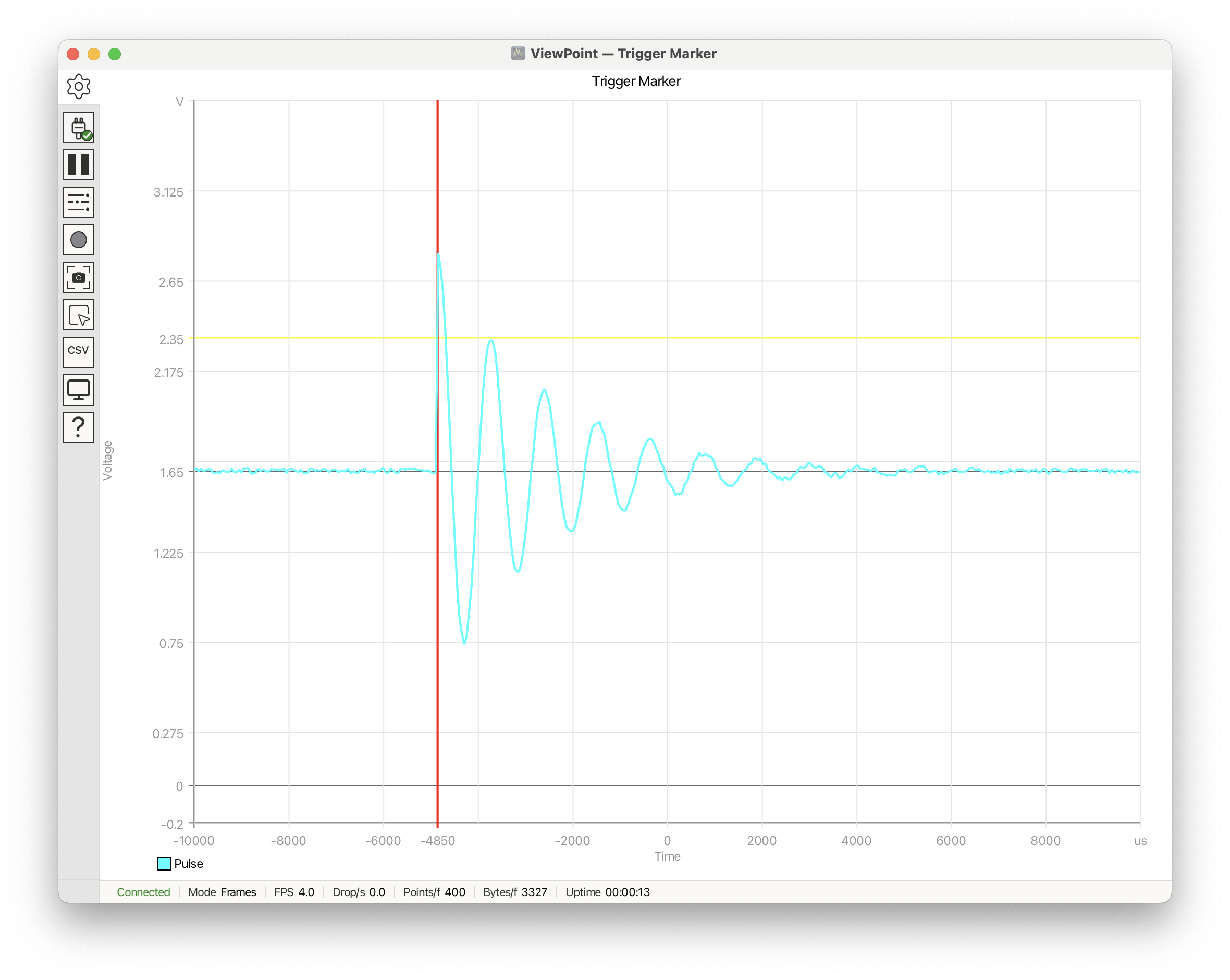Open help with the question mark icon

[78, 427]
